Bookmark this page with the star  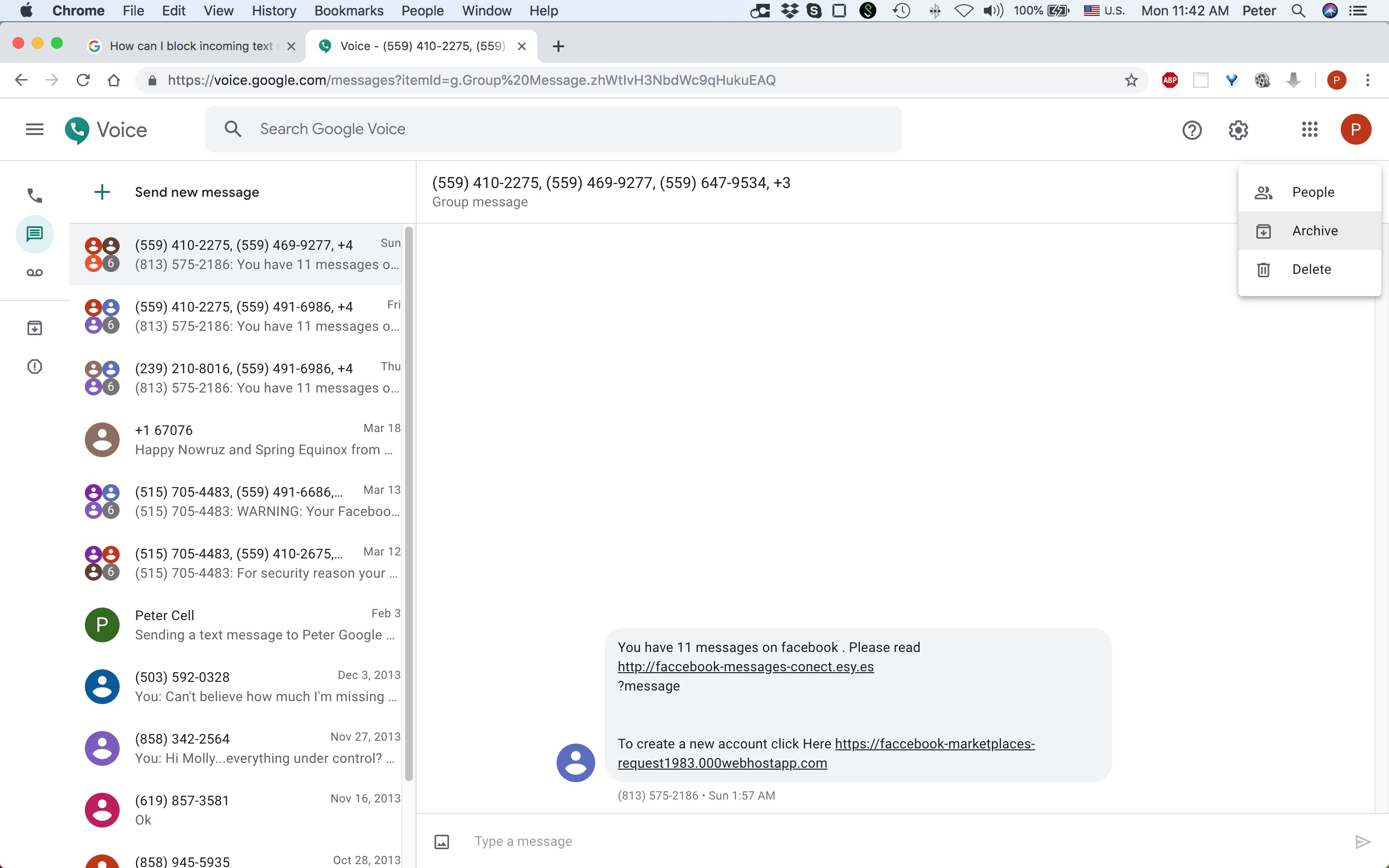[1130, 81]
